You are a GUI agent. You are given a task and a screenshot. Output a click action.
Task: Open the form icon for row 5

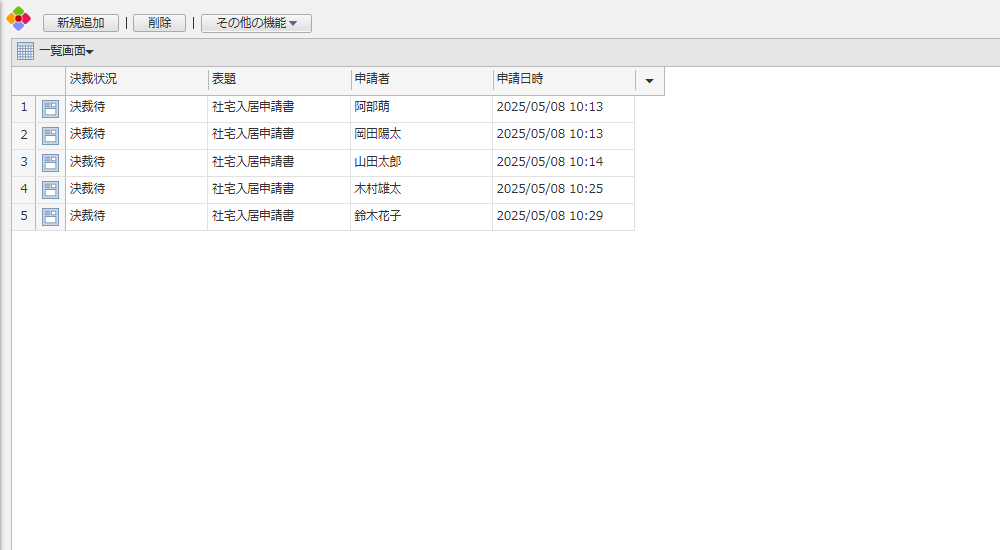click(50, 216)
